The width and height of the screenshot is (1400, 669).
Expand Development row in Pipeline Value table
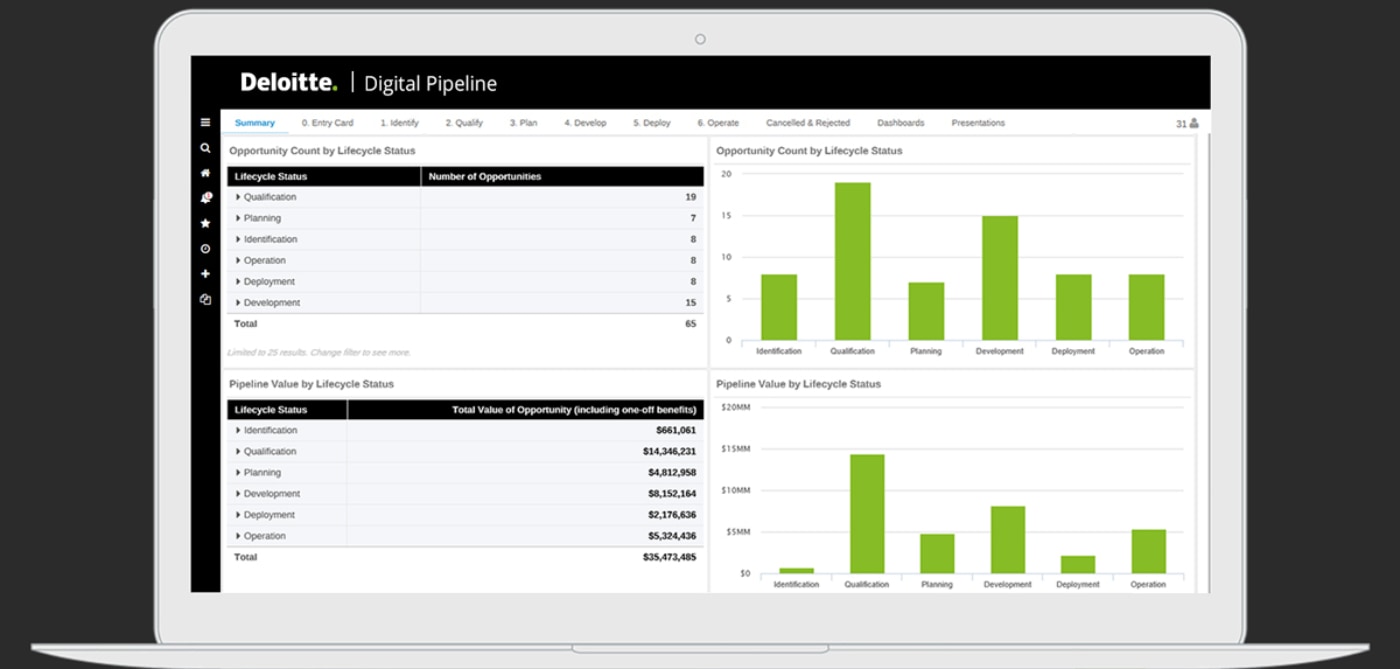click(x=238, y=493)
